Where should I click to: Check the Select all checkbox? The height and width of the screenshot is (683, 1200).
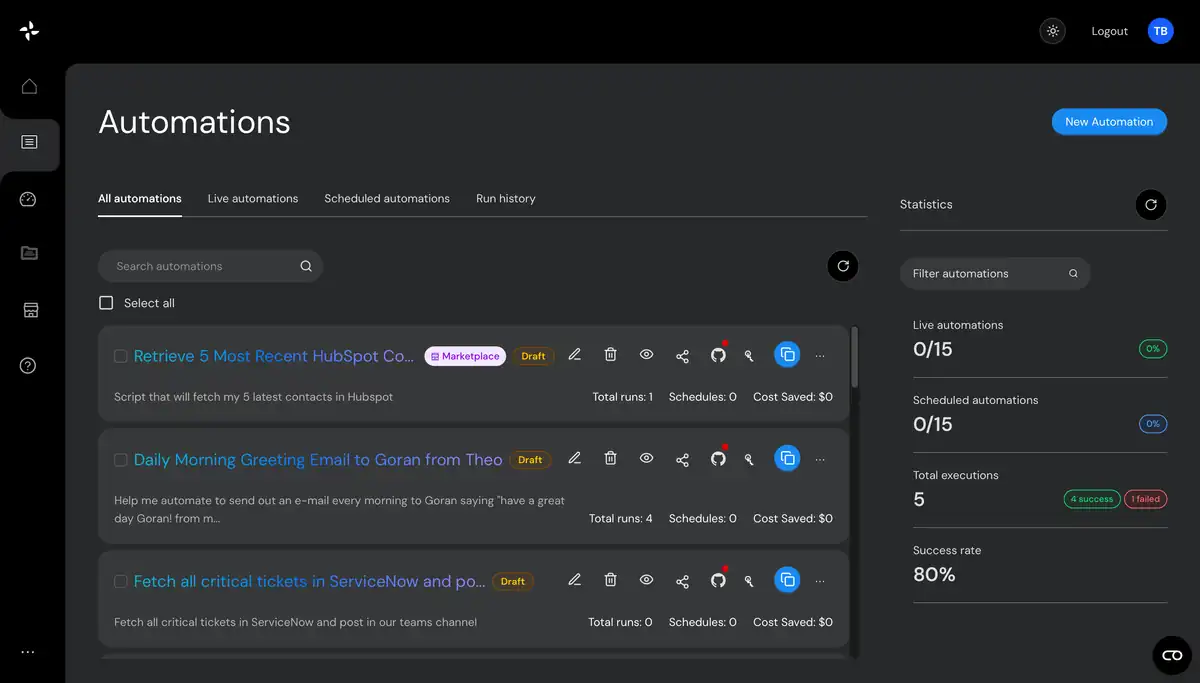click(106, 303)
